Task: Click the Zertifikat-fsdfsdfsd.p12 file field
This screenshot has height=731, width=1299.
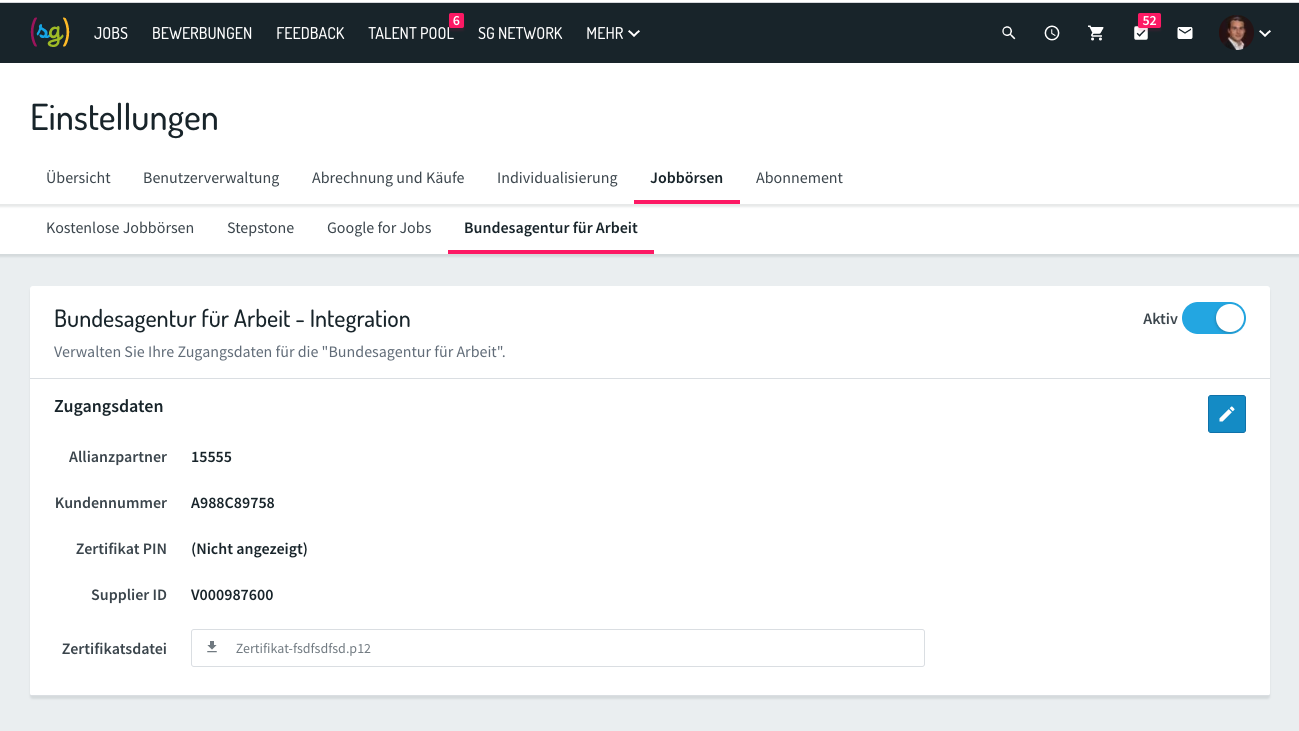Action: (x=558, y=648)
